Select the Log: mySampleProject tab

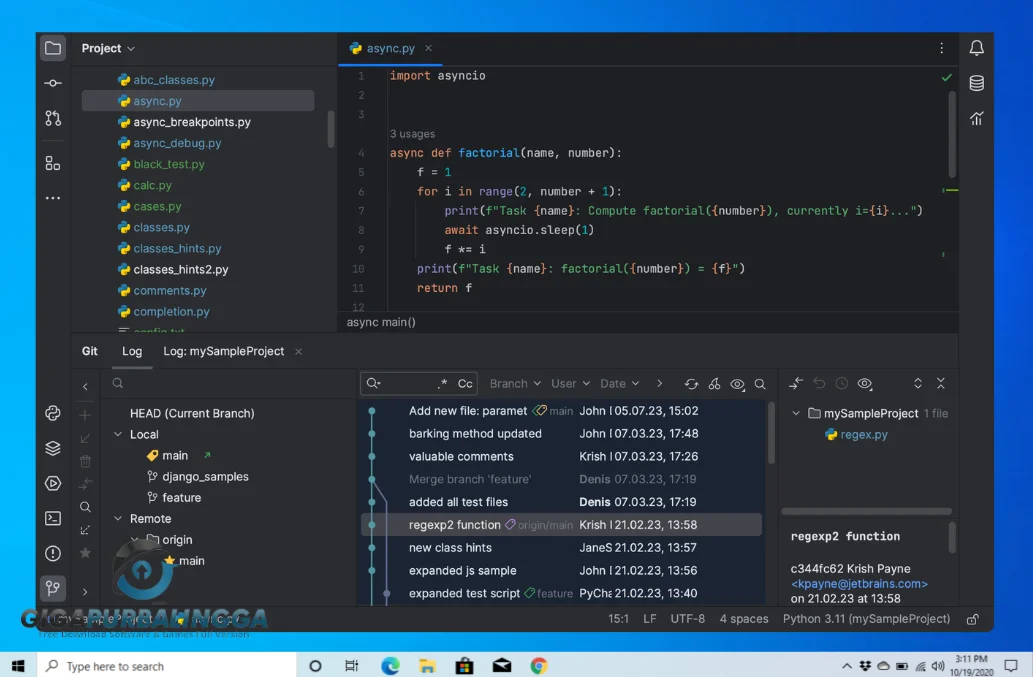(223, 351)
